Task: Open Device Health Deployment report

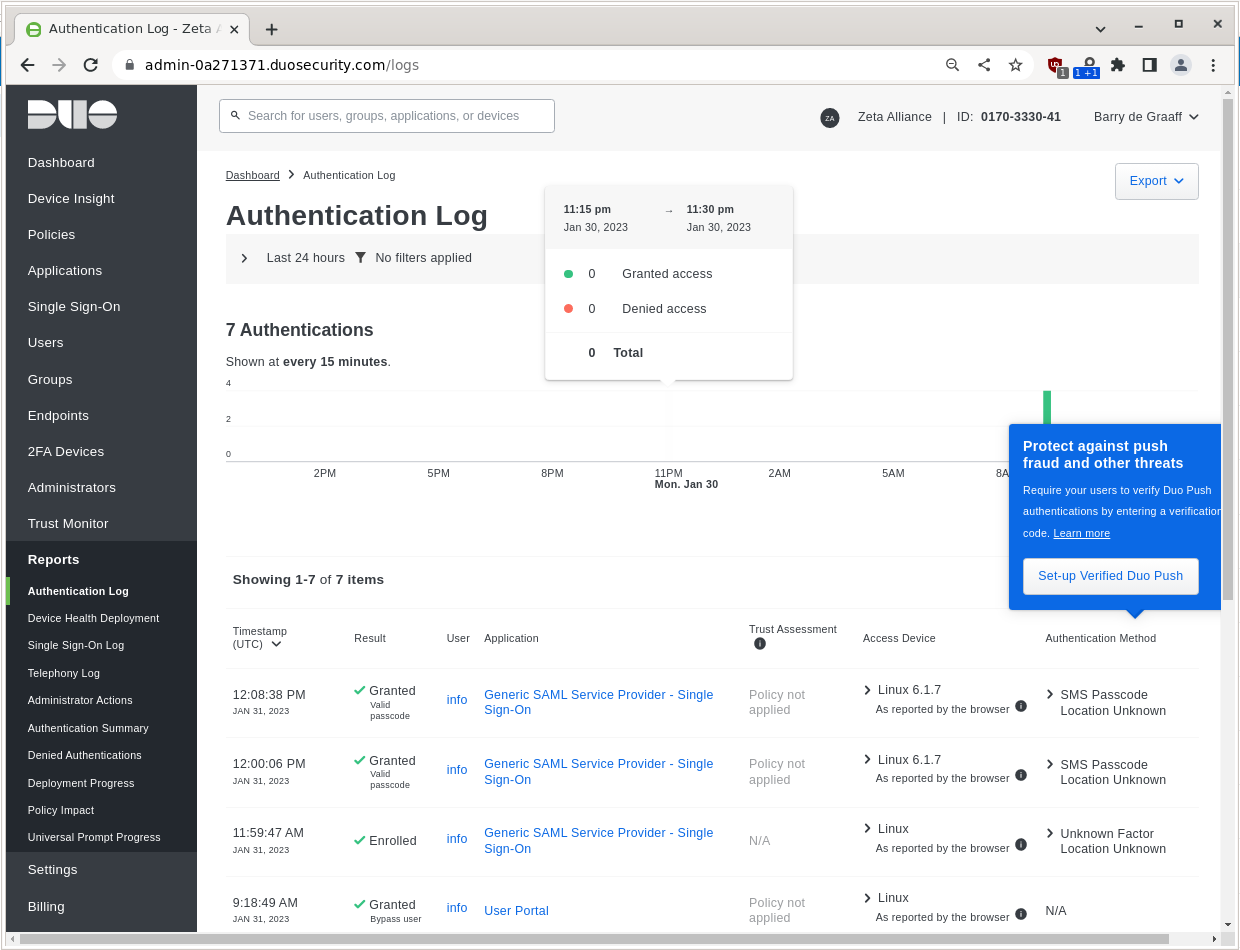Action: coord(93,618)
